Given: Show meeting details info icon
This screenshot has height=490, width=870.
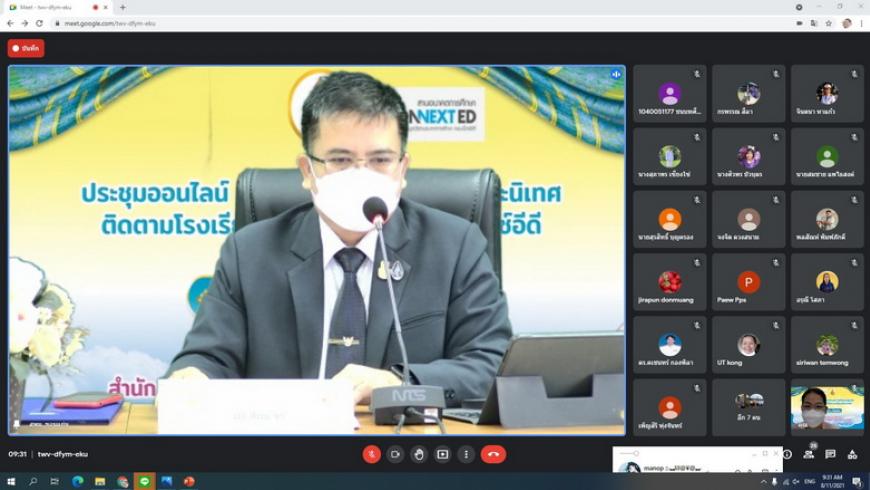Looking at the screenshot, I should pyautogui.click(x=787, y=455).
